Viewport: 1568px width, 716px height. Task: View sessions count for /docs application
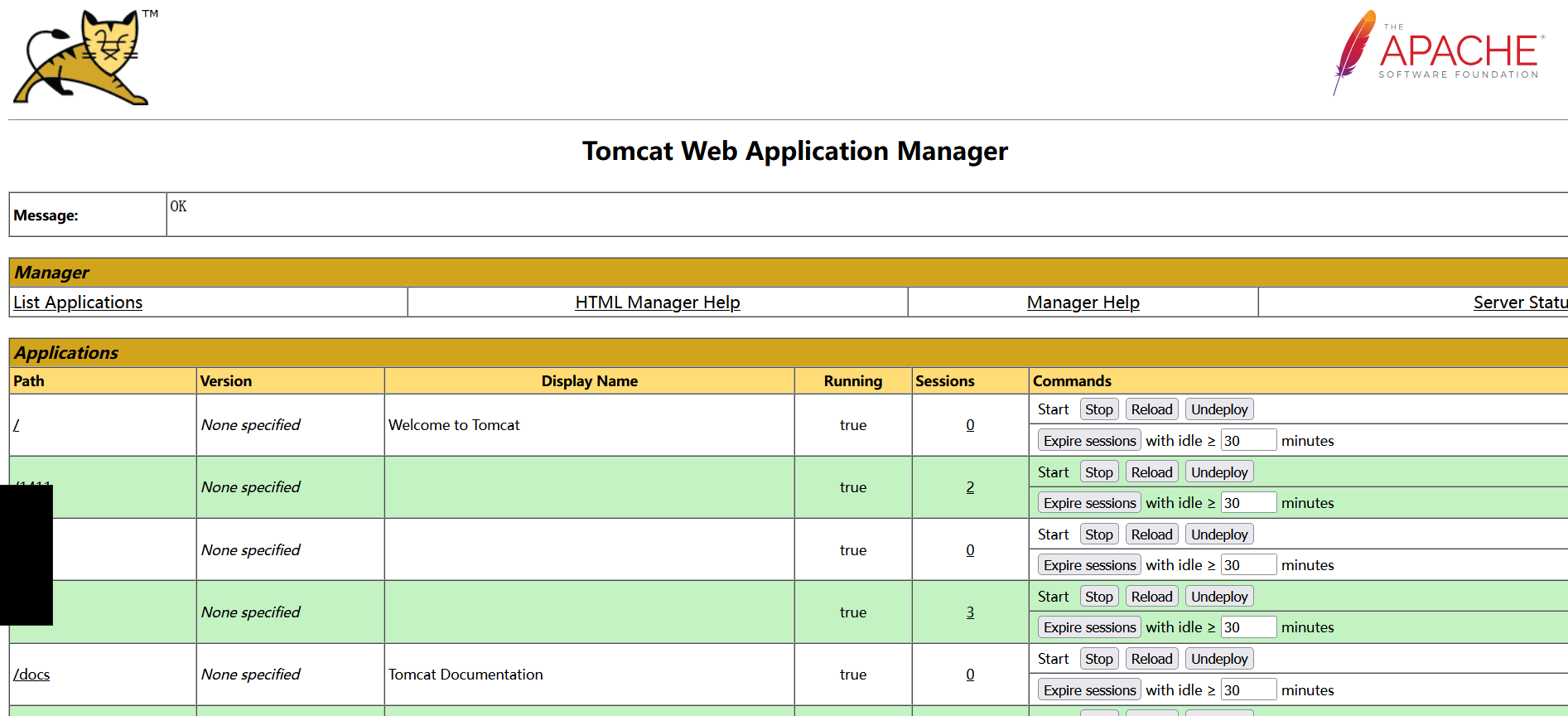tap(970, 675)
